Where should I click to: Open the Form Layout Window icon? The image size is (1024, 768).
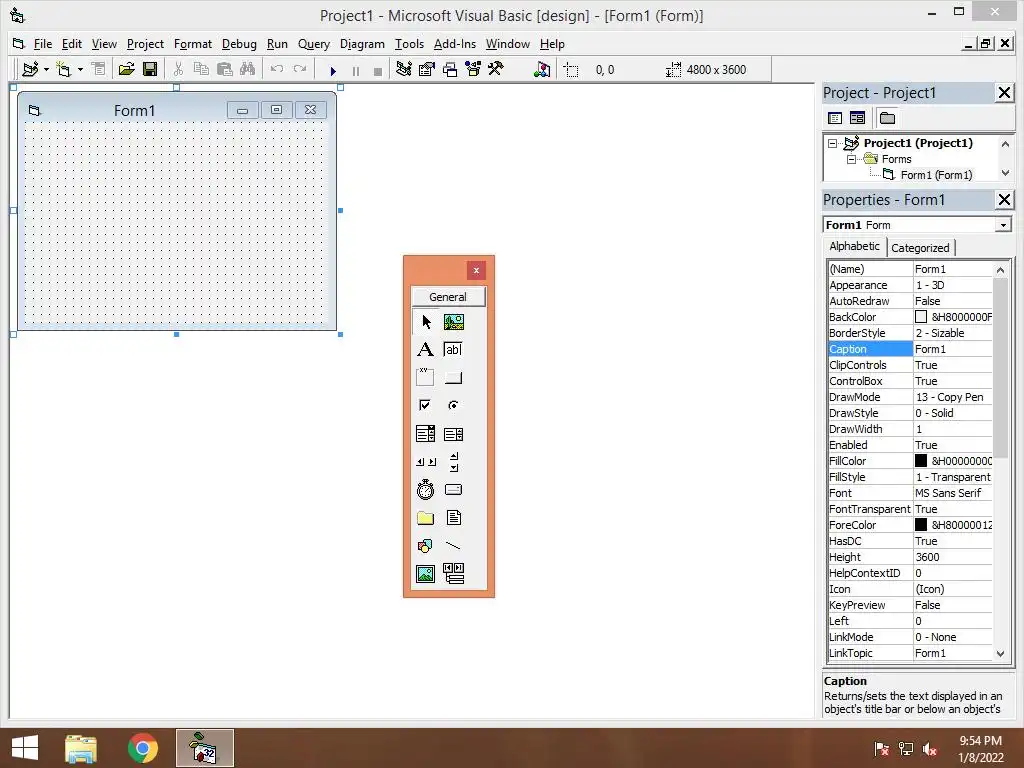[x=450, y=69]
